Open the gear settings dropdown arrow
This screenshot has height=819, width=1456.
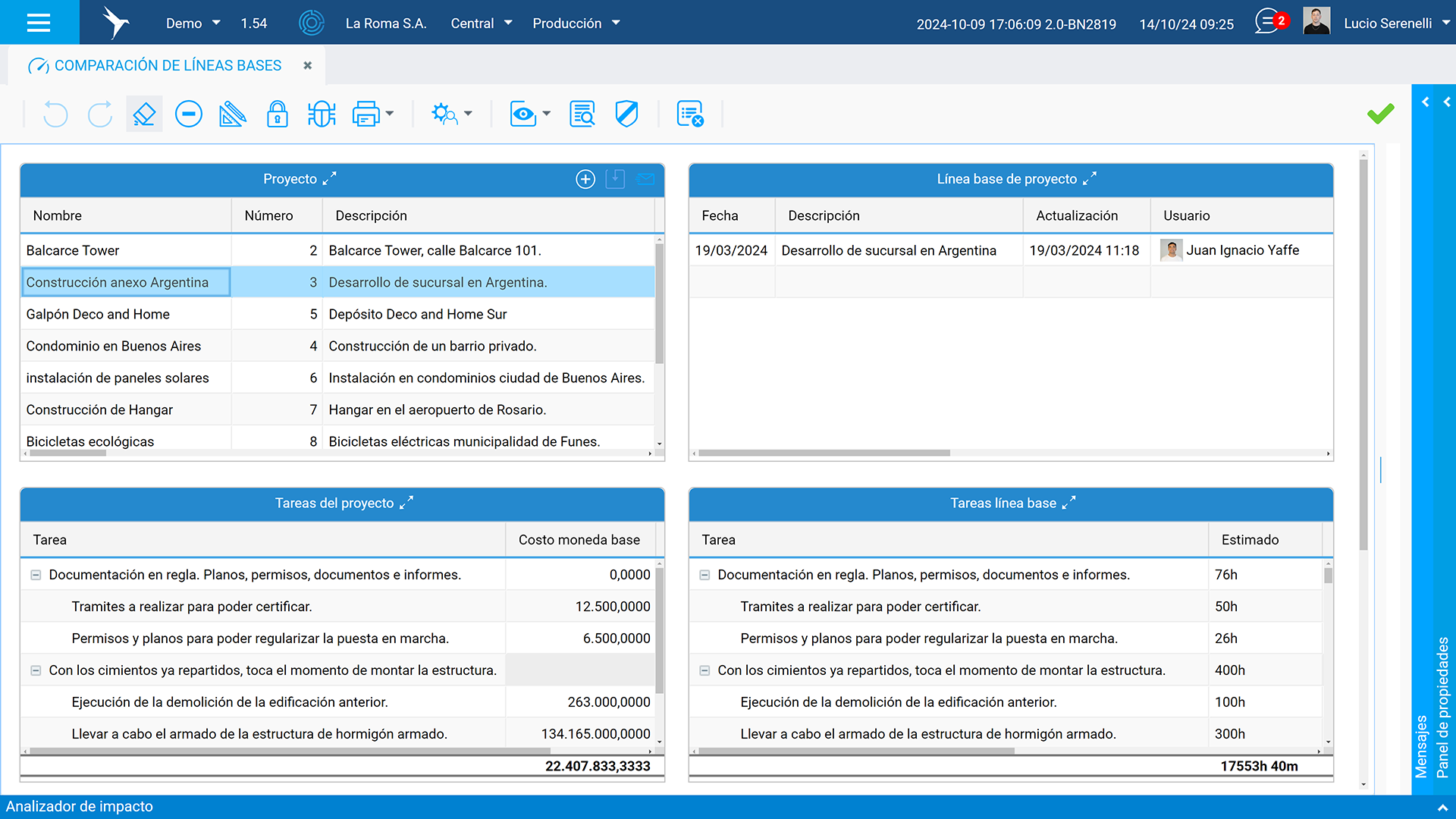[468, 115]
